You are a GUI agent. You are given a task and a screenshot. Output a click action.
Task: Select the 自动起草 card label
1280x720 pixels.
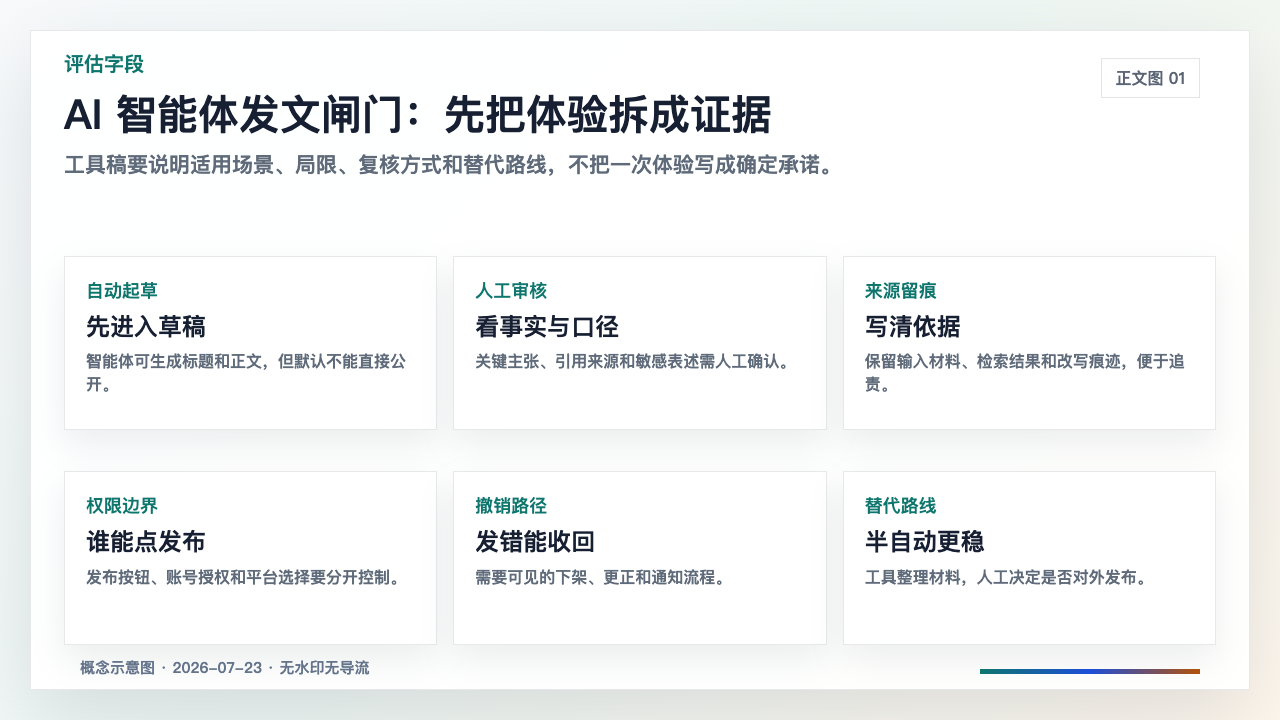pos(122,291)
